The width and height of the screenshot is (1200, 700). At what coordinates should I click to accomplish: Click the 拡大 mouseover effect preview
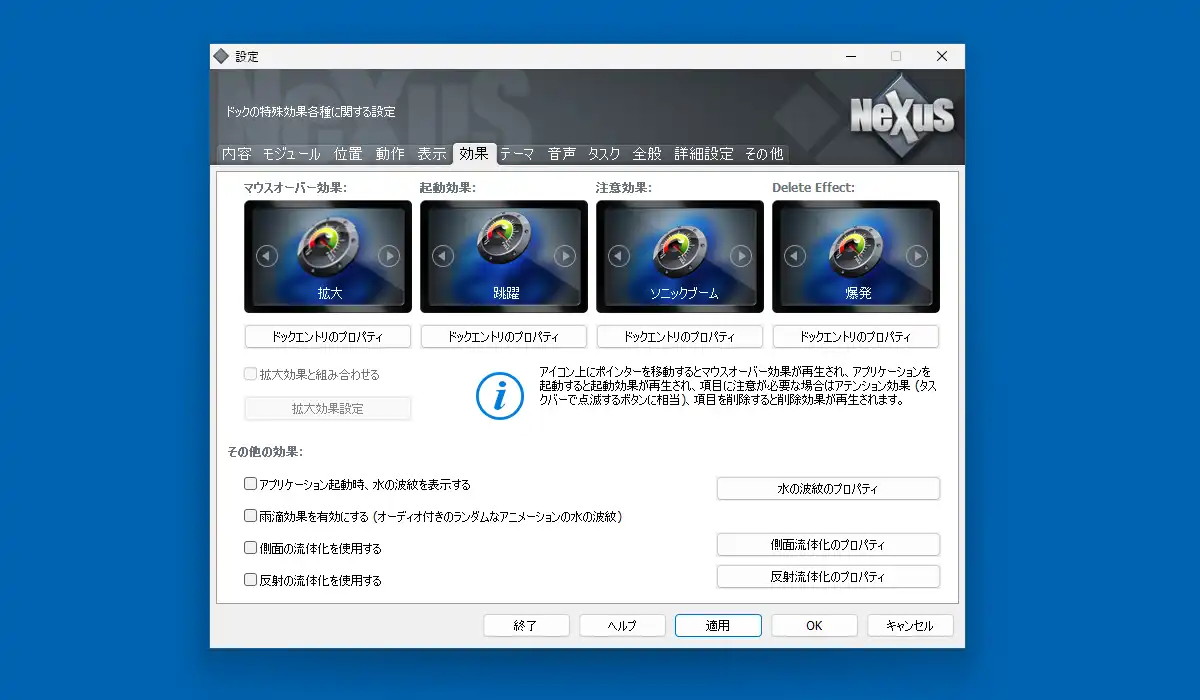328,257
